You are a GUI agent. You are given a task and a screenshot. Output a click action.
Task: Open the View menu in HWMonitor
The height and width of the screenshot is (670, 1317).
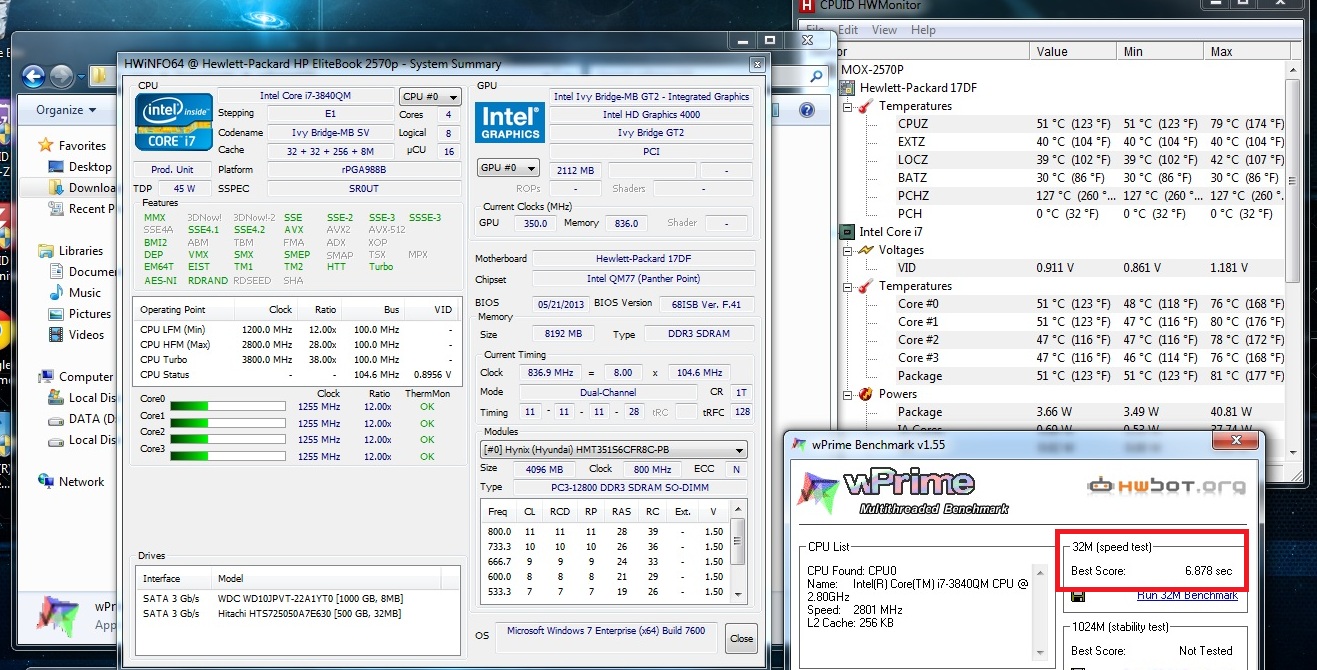click(x=885, y=30)
